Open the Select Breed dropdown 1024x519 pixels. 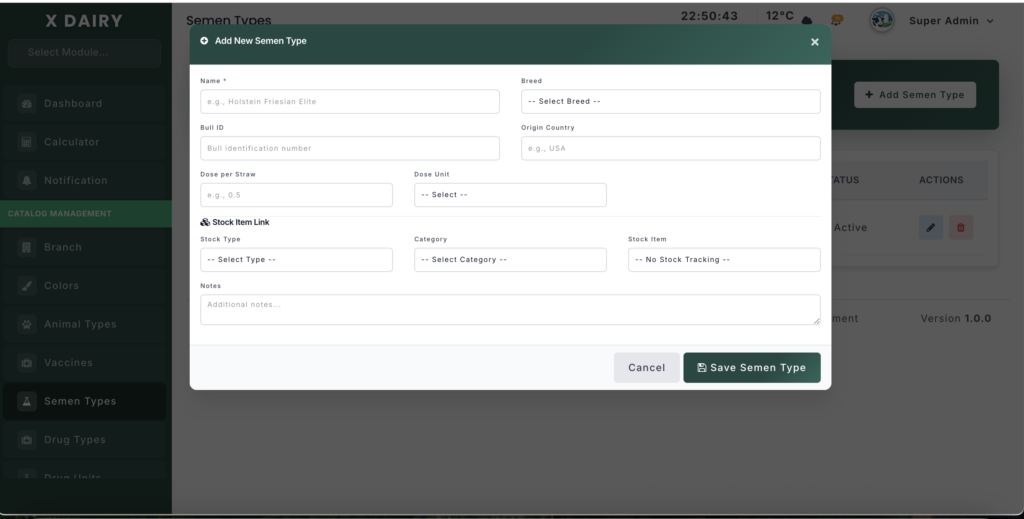tap(670, 102)
